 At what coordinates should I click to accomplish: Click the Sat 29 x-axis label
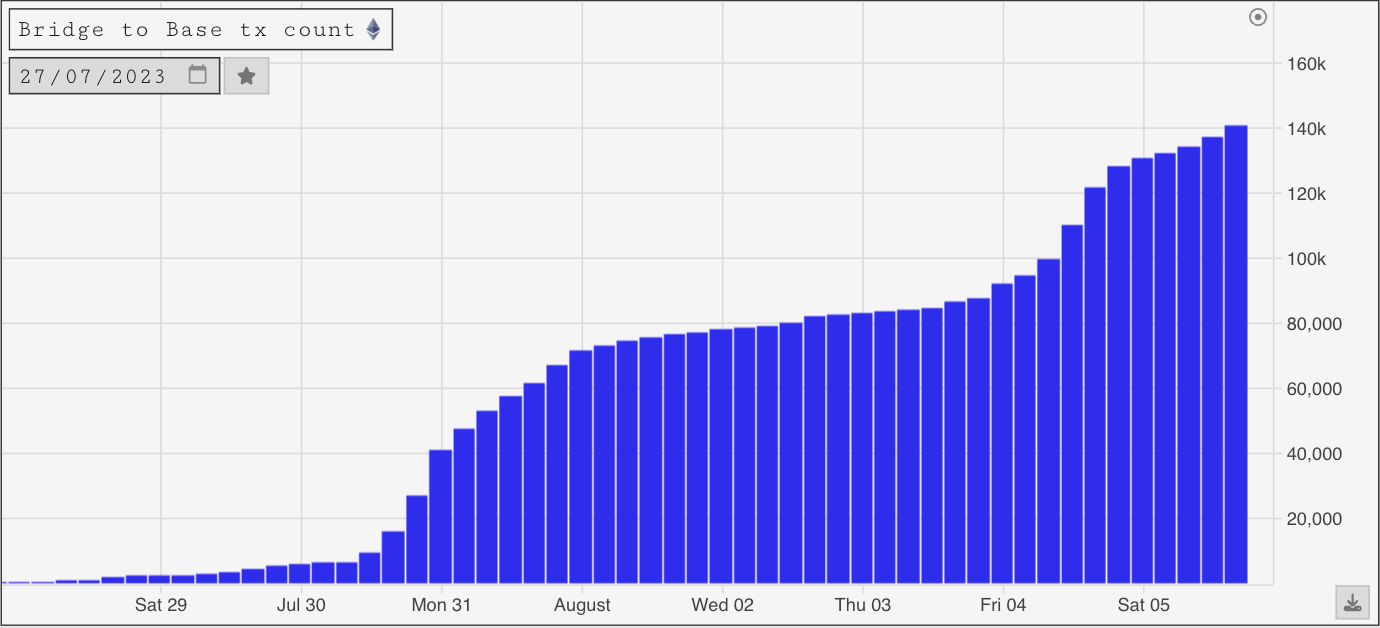coord(161,605)
